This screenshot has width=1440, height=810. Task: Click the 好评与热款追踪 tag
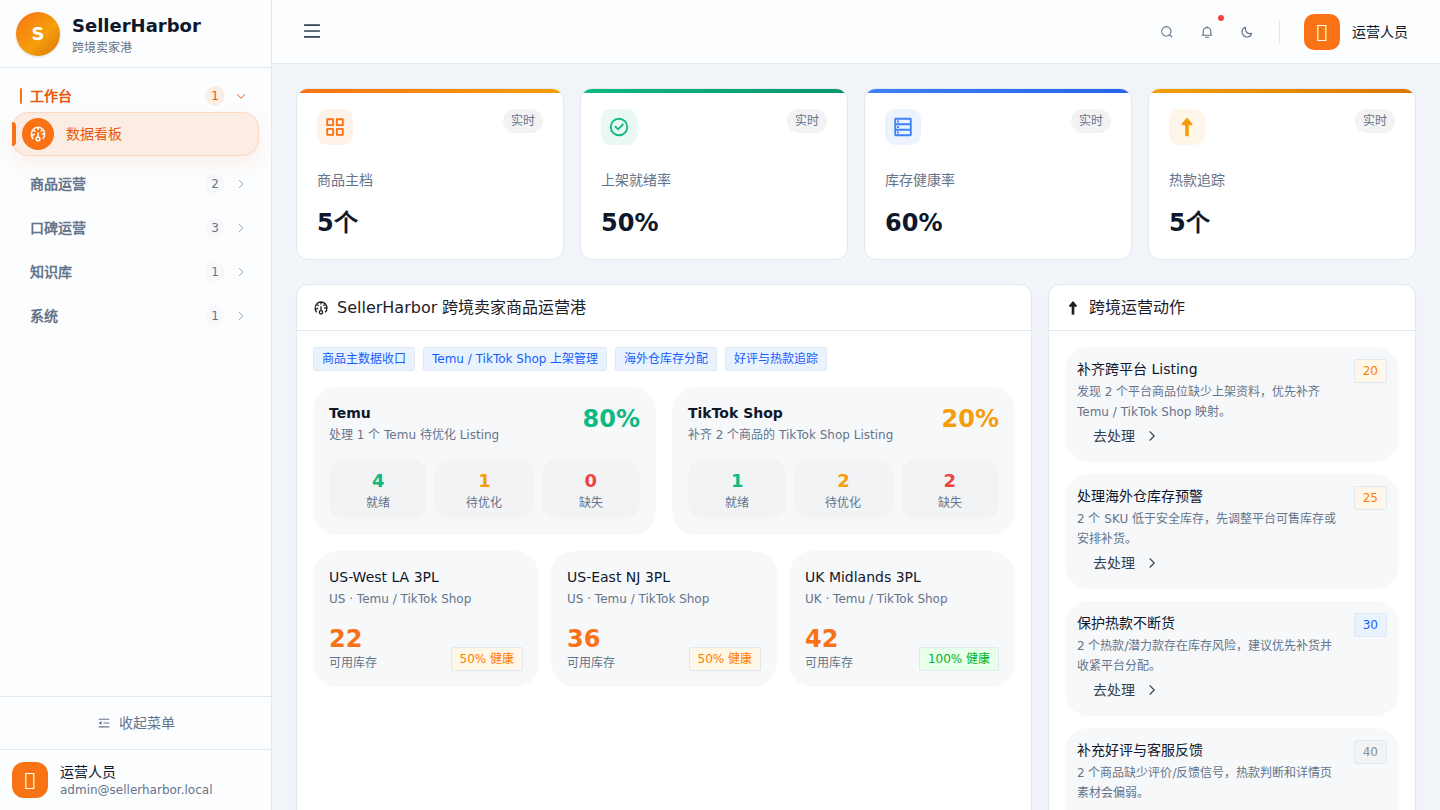click(776, 359)
